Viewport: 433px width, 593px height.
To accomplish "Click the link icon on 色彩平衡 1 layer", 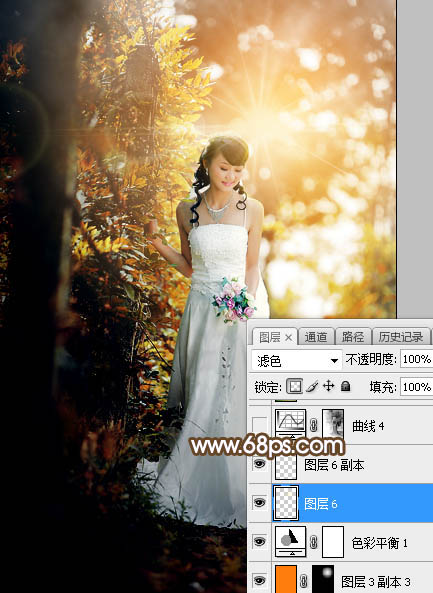I will click(x=314, y=543).
